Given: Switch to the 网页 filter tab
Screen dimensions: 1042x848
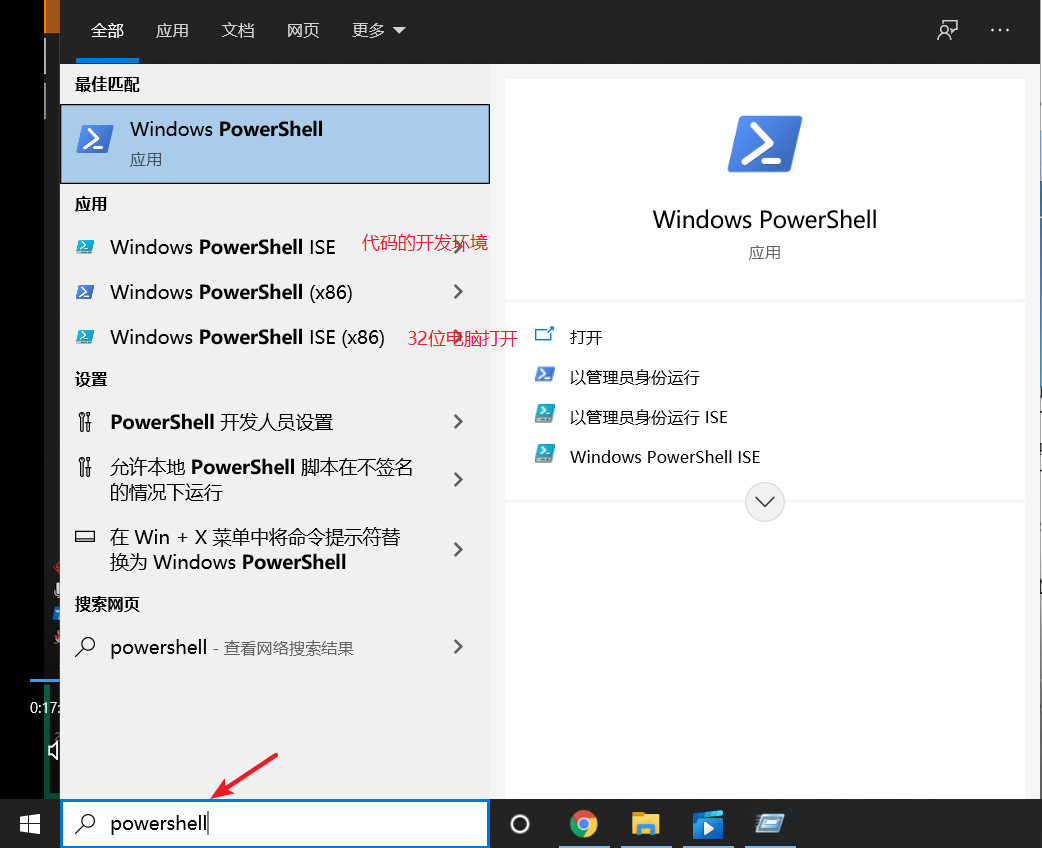Looking at the screenshot, I should tap(303, 31).
